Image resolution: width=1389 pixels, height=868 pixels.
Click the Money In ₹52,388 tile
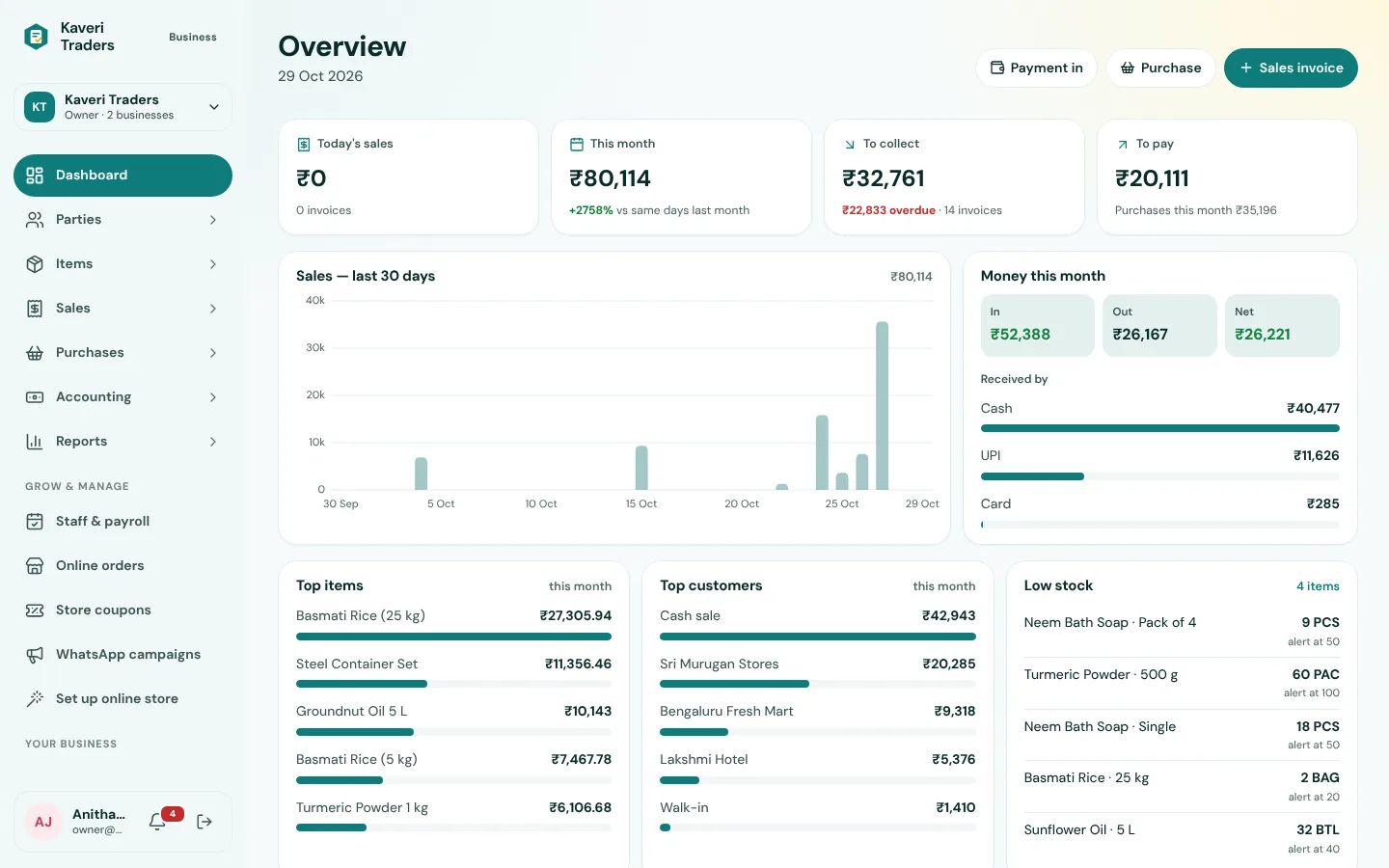(x=1037, y=326)
